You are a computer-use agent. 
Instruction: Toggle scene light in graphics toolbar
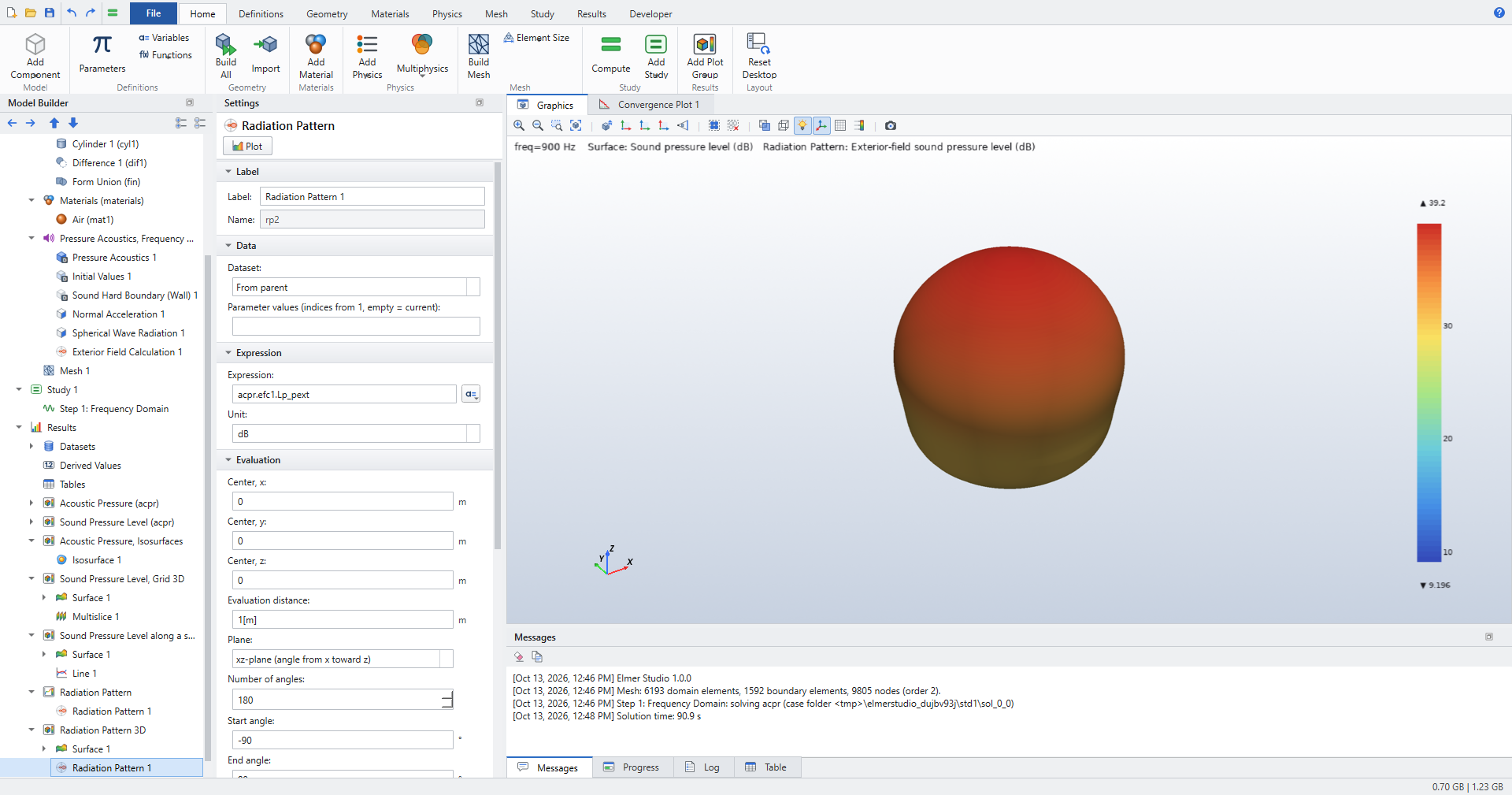point(802,125)
